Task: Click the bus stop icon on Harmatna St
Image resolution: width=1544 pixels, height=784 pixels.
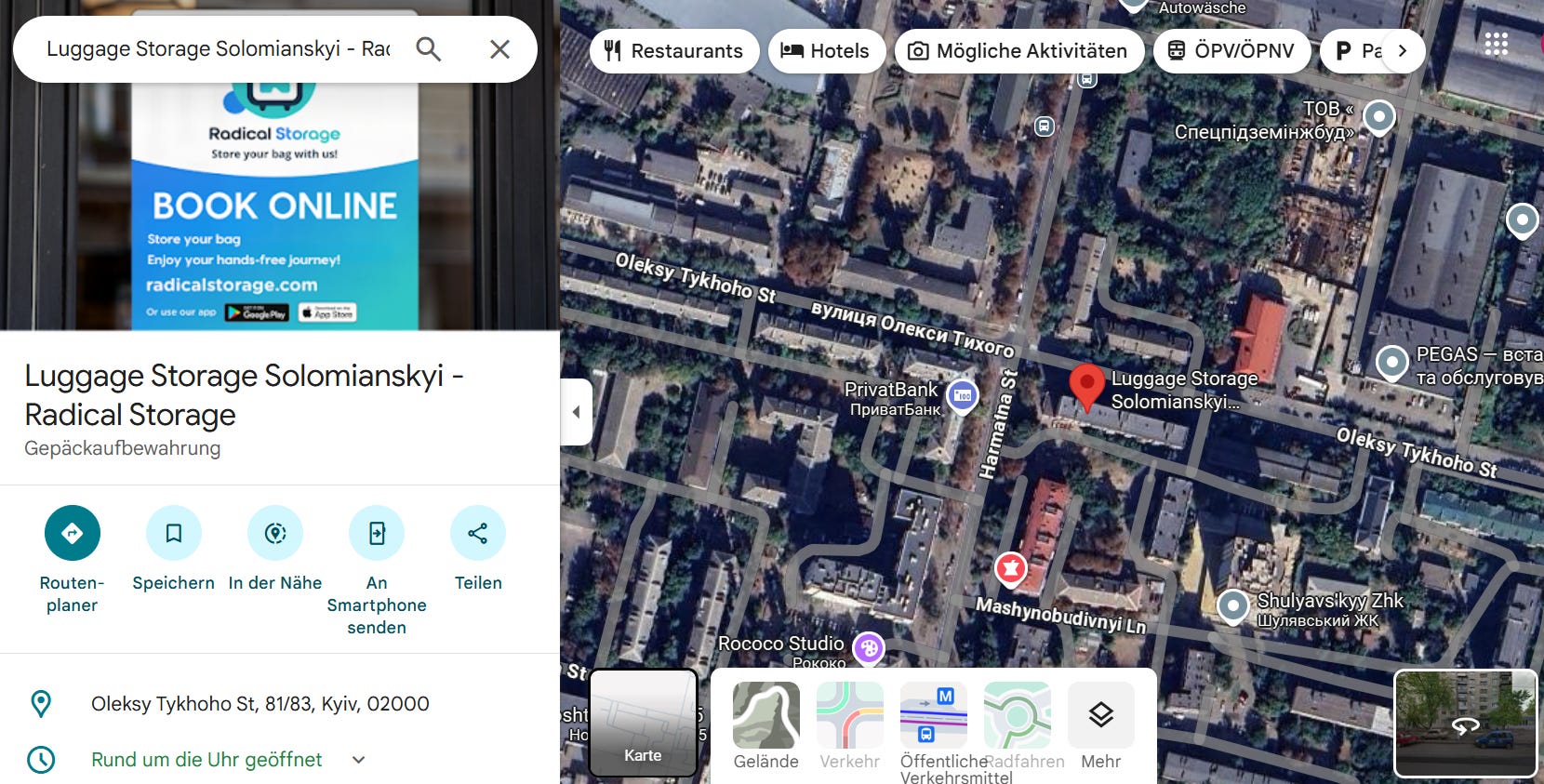Action: (1045, 126)
